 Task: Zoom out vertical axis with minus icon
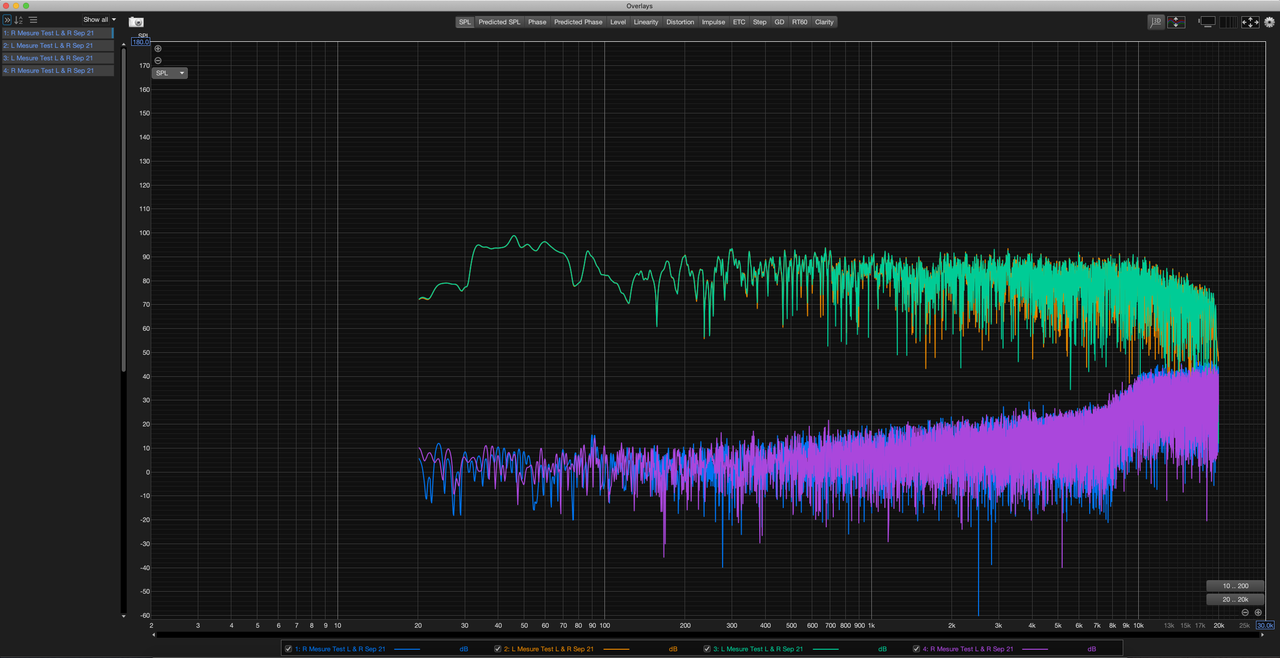(x=158, y=60)
